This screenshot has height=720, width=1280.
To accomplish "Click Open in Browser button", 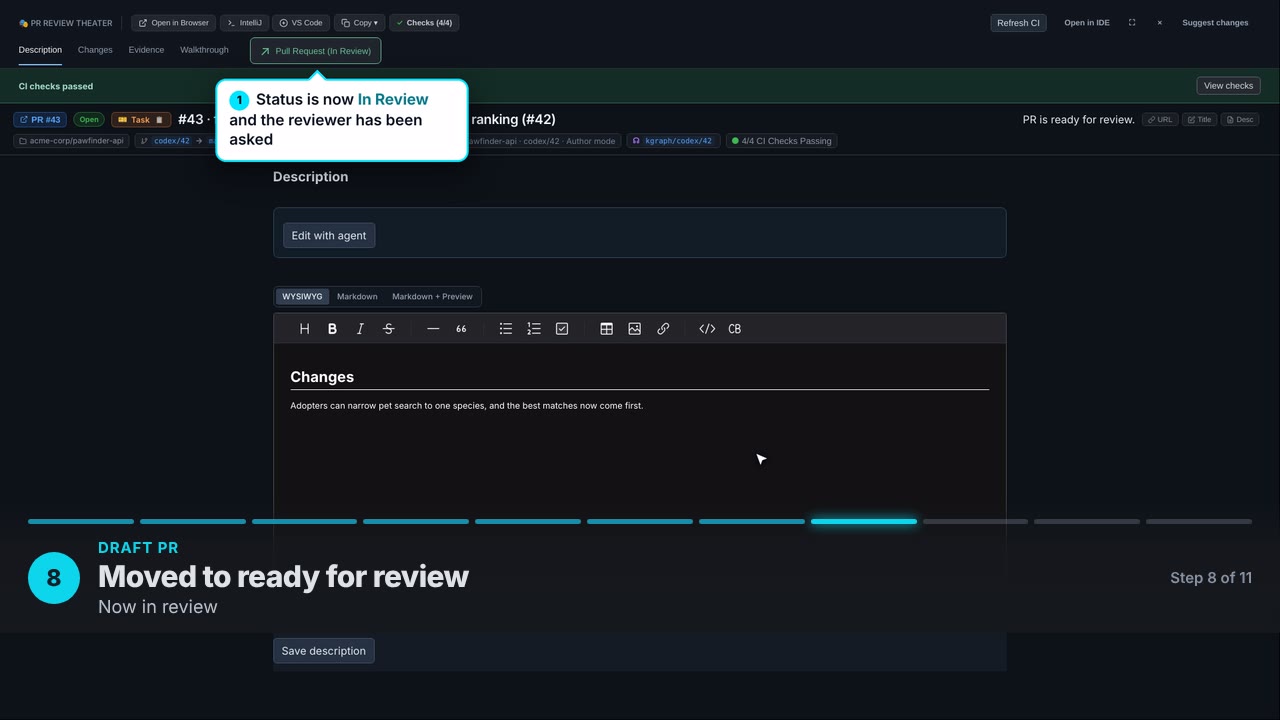I will click(174, 23).
